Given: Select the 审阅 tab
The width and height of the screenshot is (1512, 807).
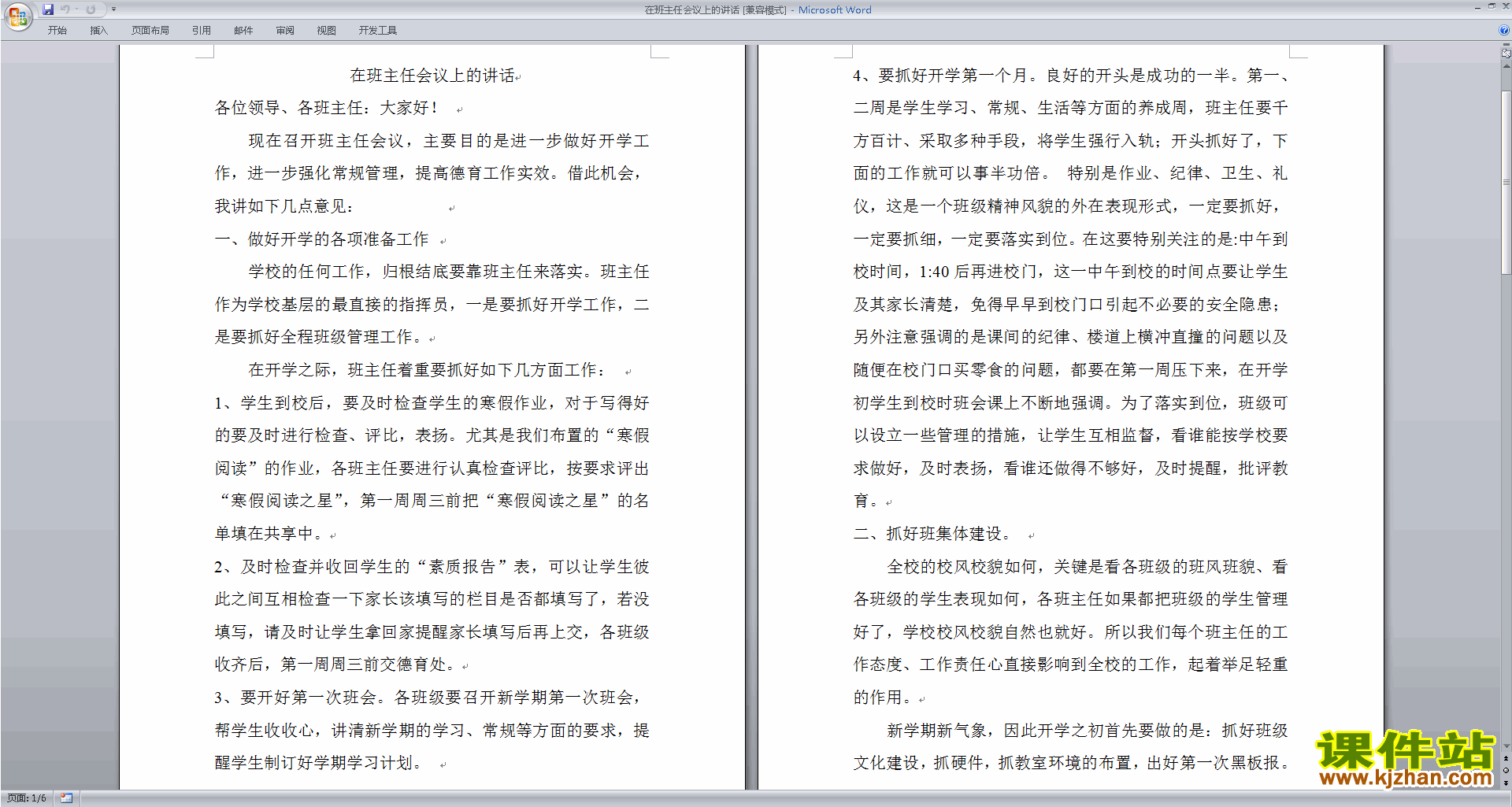Looking at the screenshot, I should [x=285, y=31].
